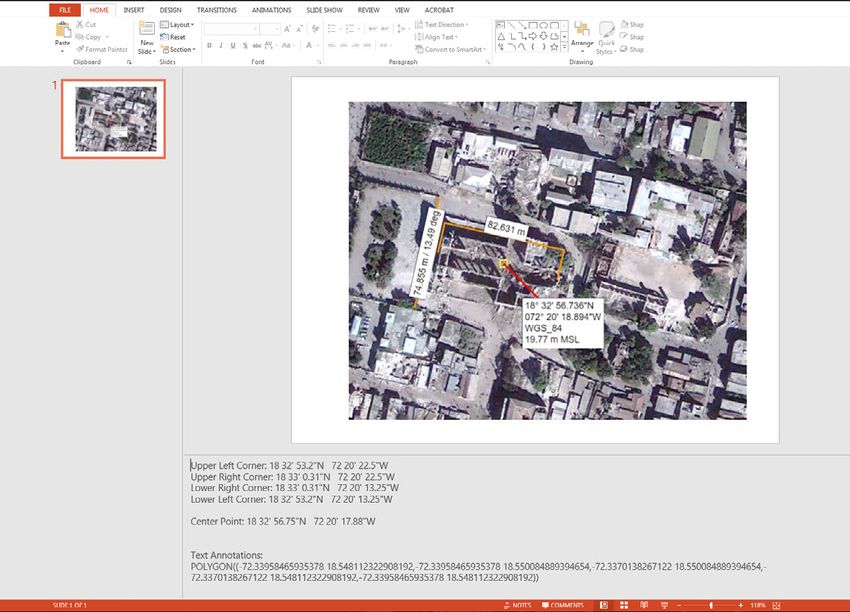
Task: Toggle Bold formatting
Action: [209, 46]
